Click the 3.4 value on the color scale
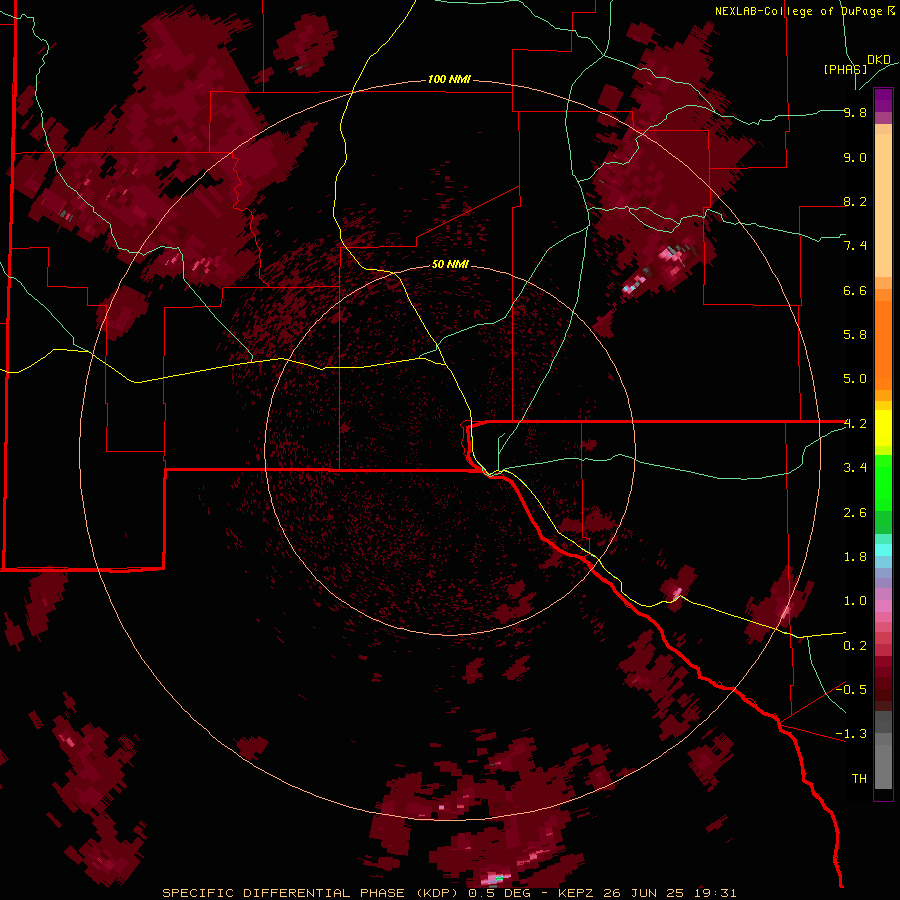900x900 pixels. pyautogui.click(x=855, y=468)
